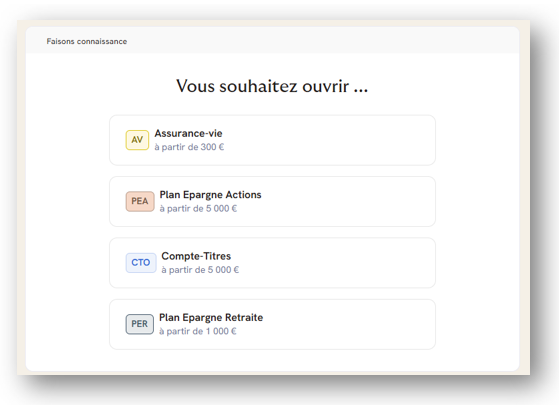Click the 'à partir de 300 €' text

point(189,147)
